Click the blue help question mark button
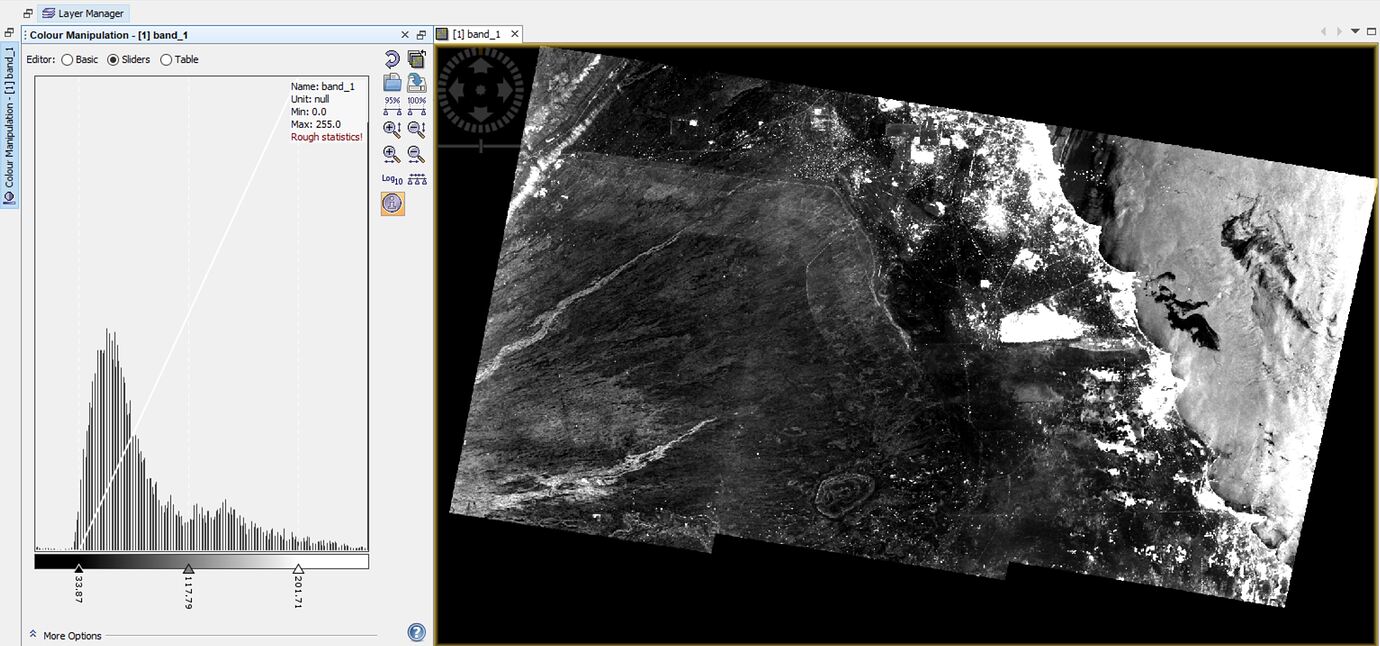Screen dimensions: 1380x646 point(417,632)
